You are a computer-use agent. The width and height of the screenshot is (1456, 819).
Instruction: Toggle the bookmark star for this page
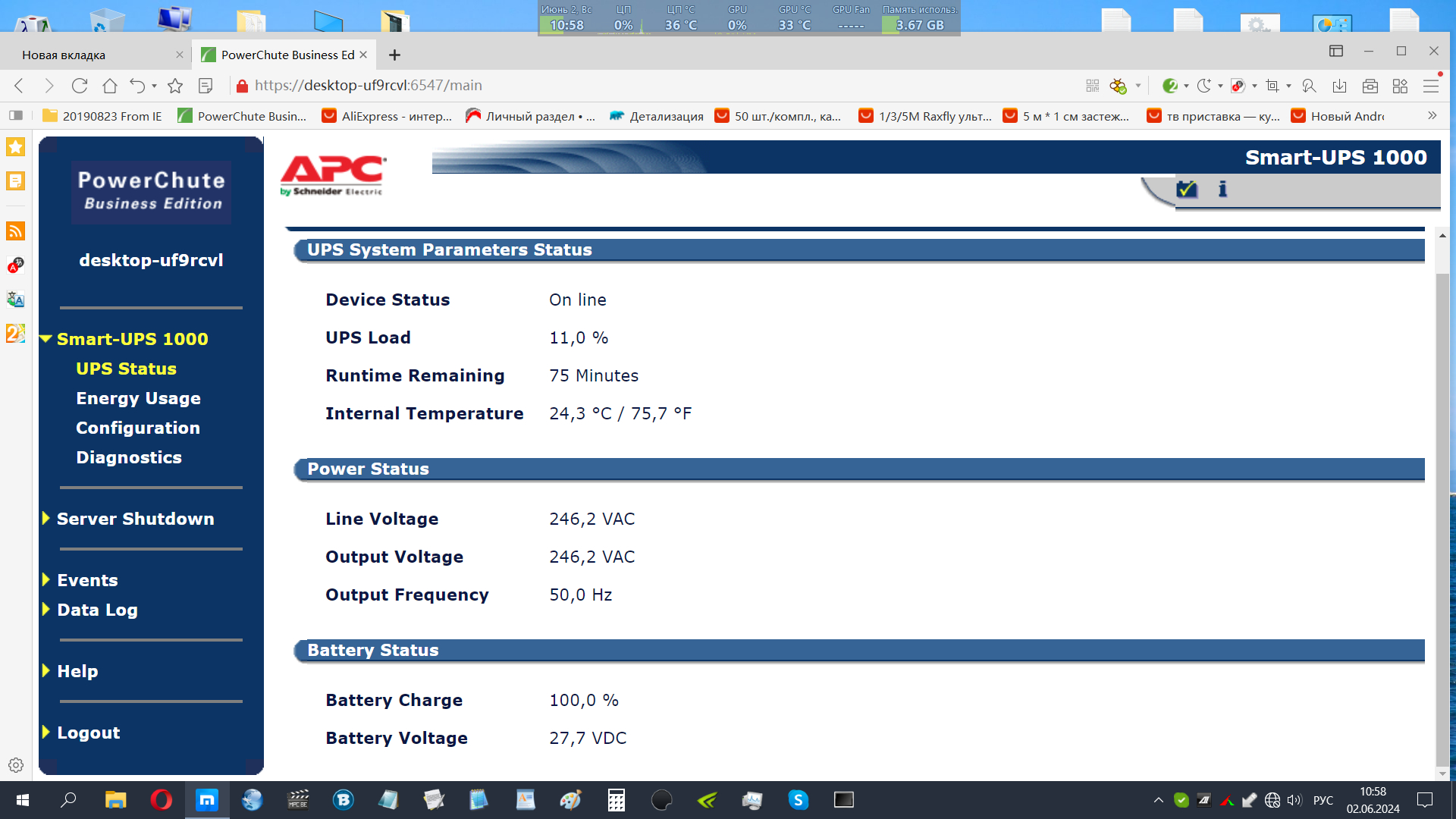click(x=175, y=86)
